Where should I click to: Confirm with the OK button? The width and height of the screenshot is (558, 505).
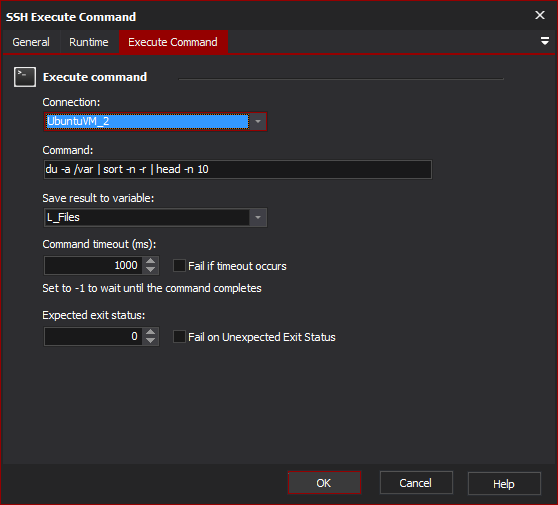(x=324, y=483)
